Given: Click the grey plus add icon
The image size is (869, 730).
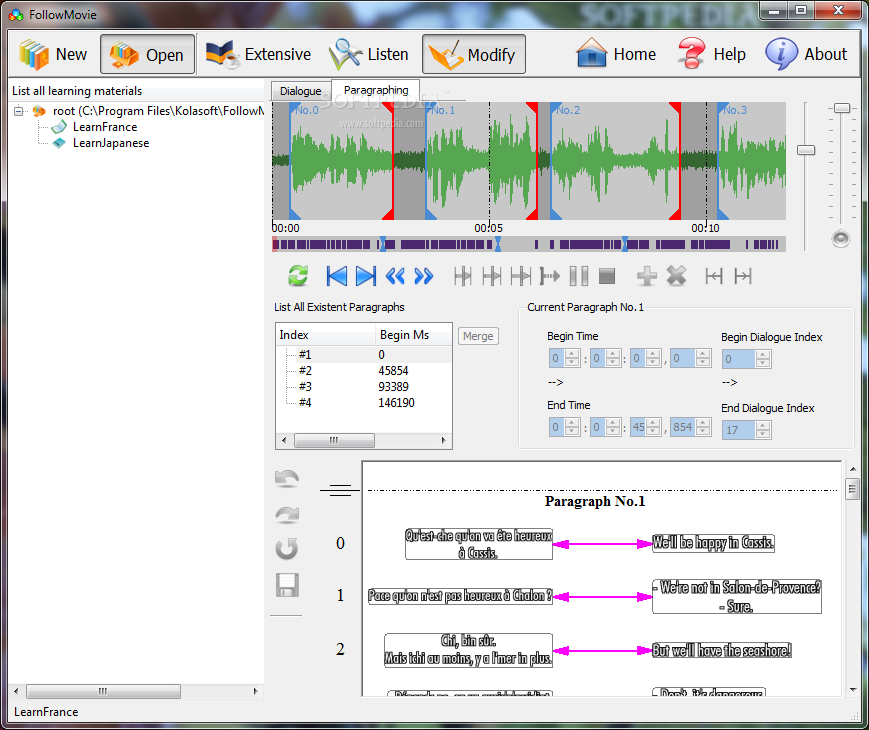Looking at the screenshot, I should click(647, 276).
